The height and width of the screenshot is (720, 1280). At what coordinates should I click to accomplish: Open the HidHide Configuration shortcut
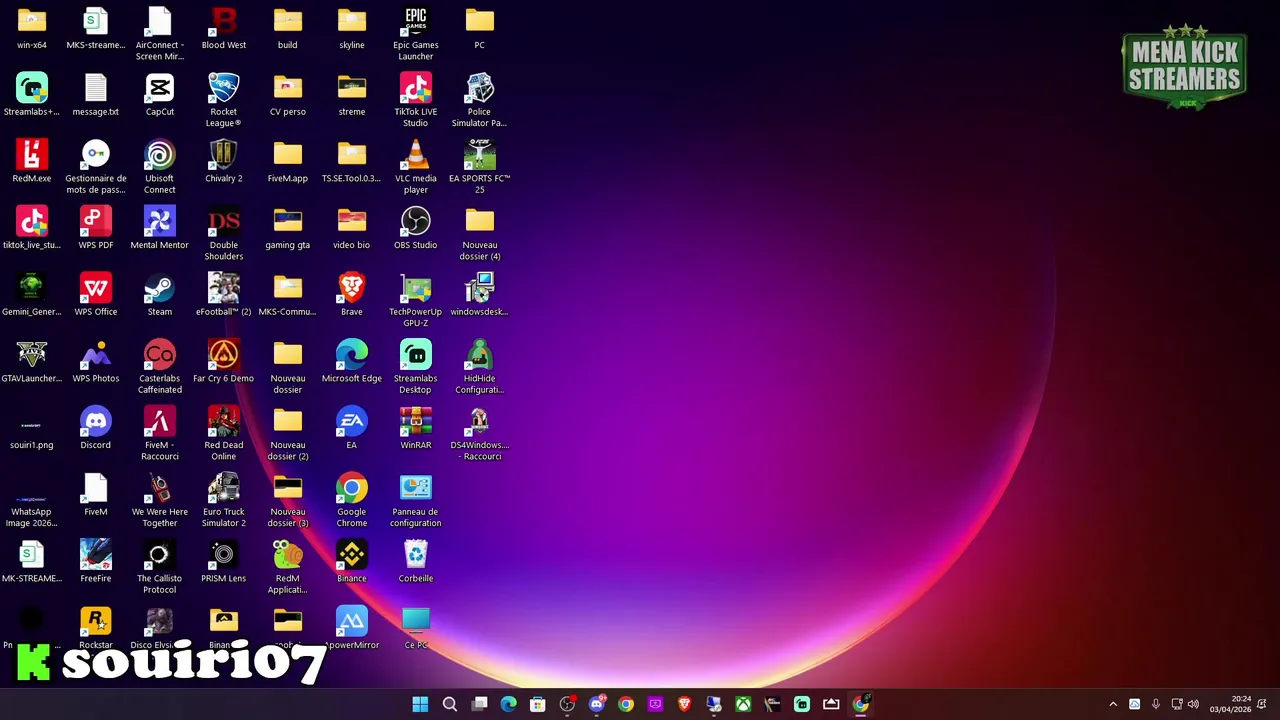[480, 366]
